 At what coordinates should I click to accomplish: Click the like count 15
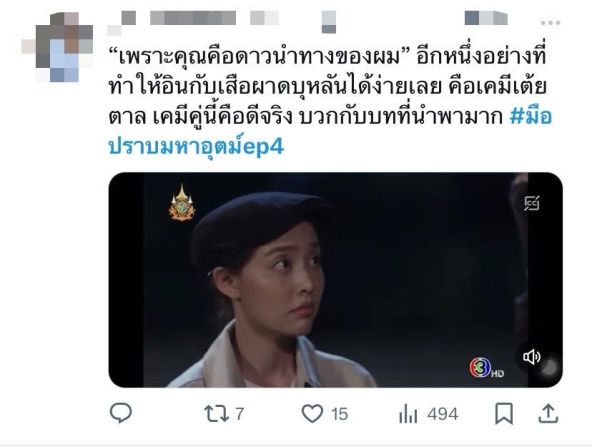pos(339,414)
